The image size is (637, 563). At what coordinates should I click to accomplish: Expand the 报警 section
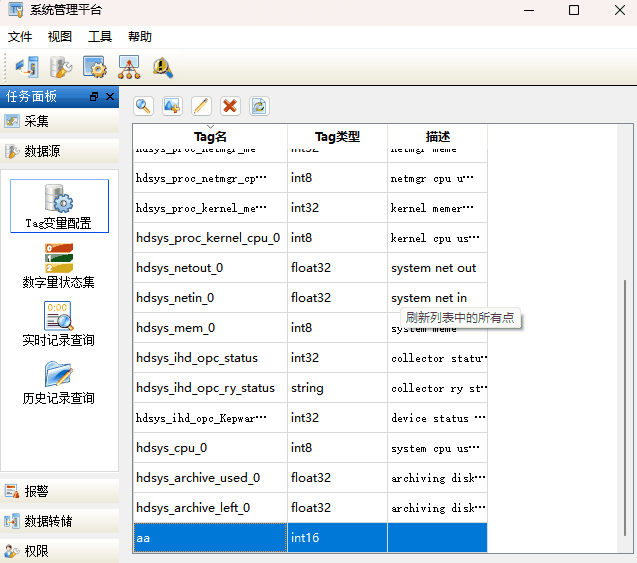tap(59, 491)
